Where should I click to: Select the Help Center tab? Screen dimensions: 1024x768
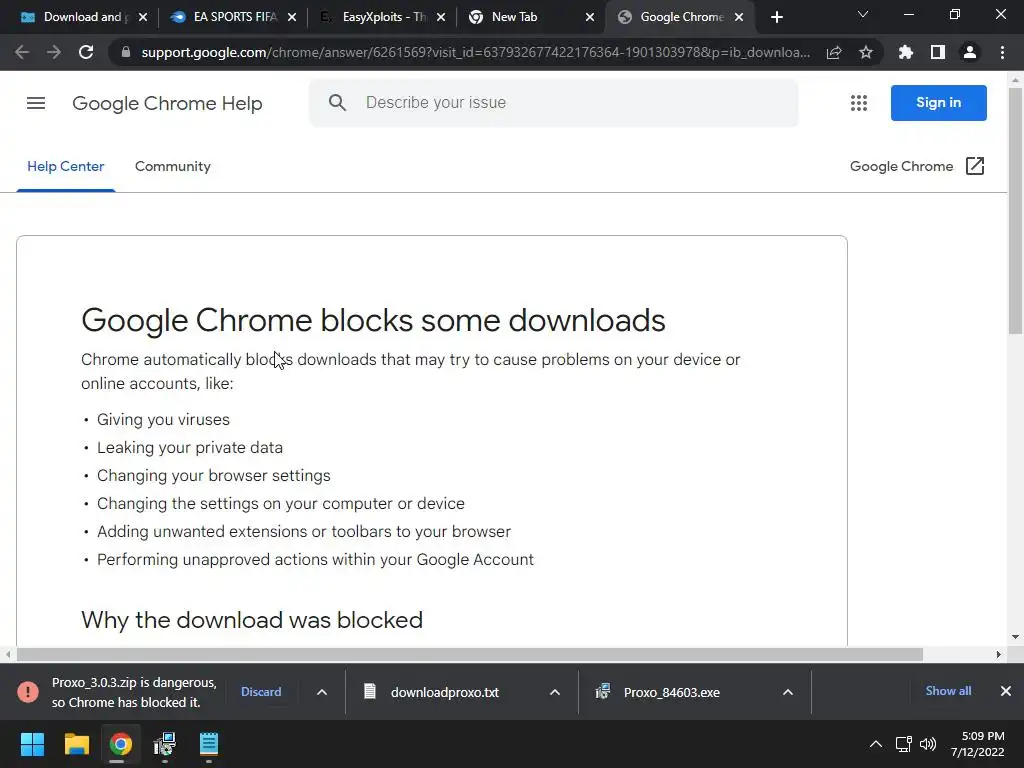pyautogui.click(x=65, y=167)
